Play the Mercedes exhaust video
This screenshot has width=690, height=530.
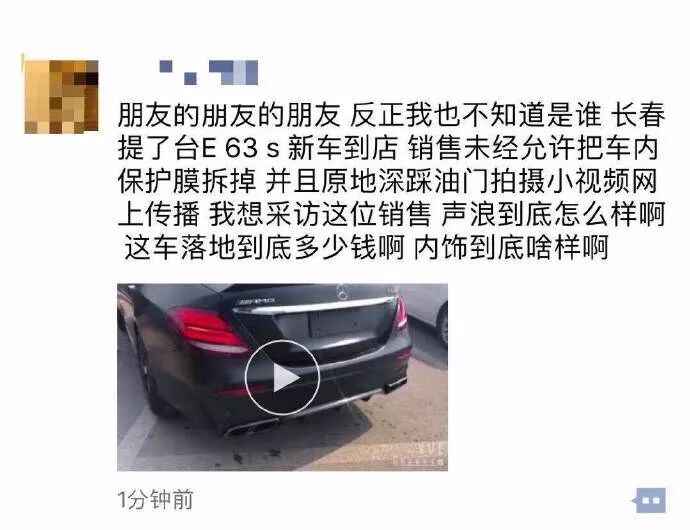coord(282,378)
